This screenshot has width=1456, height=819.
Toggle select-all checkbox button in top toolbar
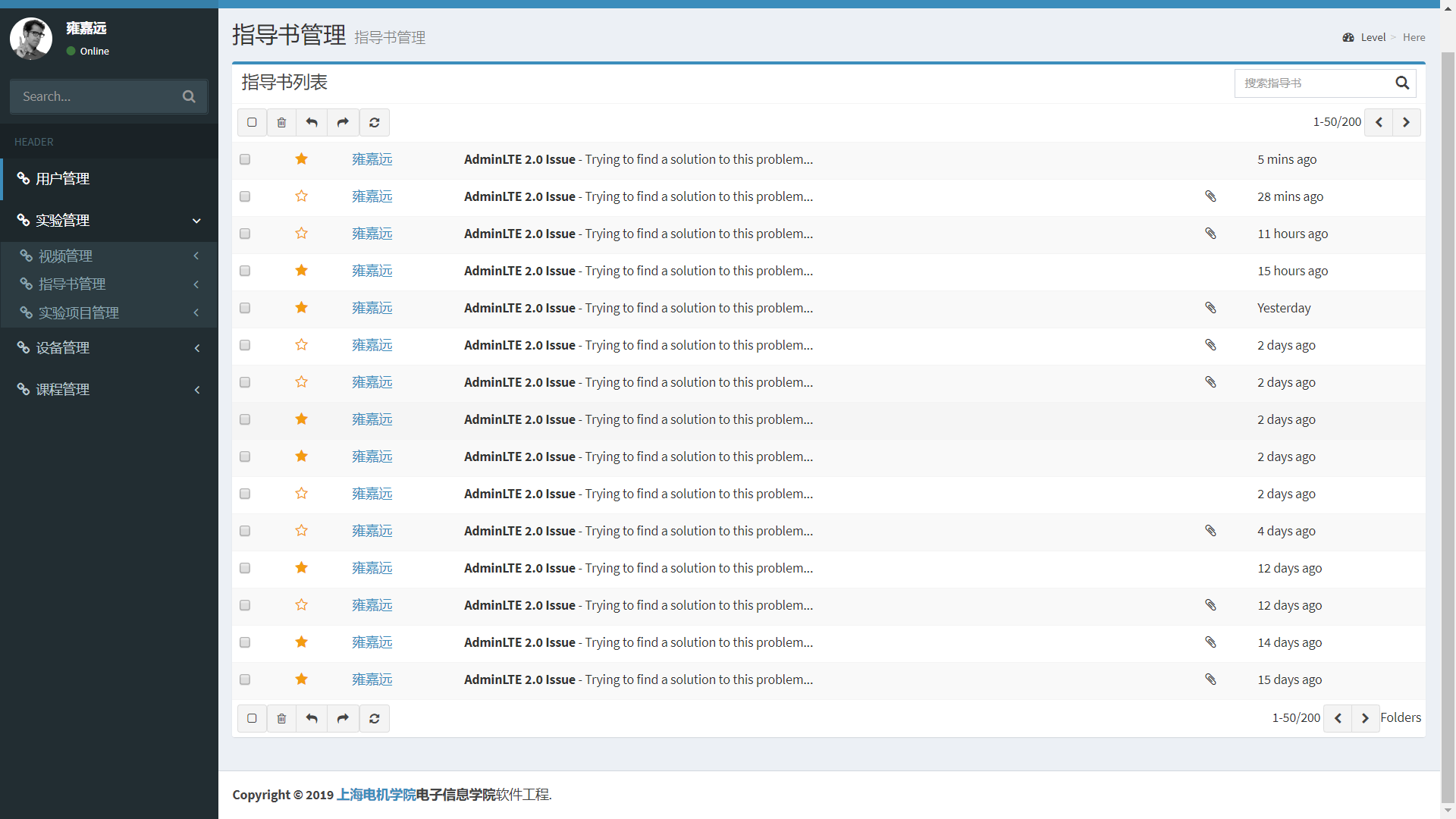click(x=252, y=122)
